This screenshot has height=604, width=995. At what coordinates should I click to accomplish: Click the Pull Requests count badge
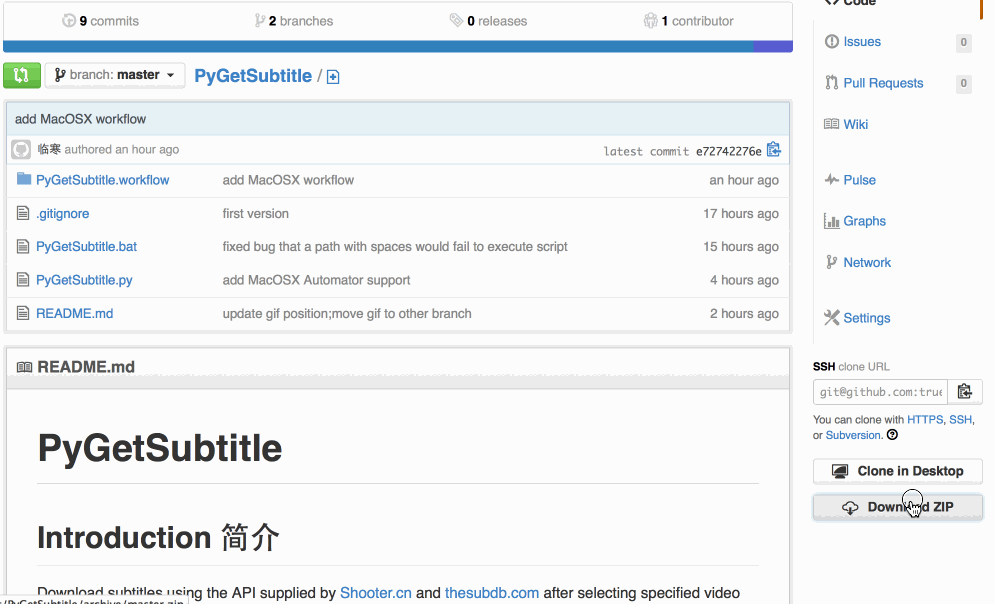pyautogui.click(x=963, y=83)
